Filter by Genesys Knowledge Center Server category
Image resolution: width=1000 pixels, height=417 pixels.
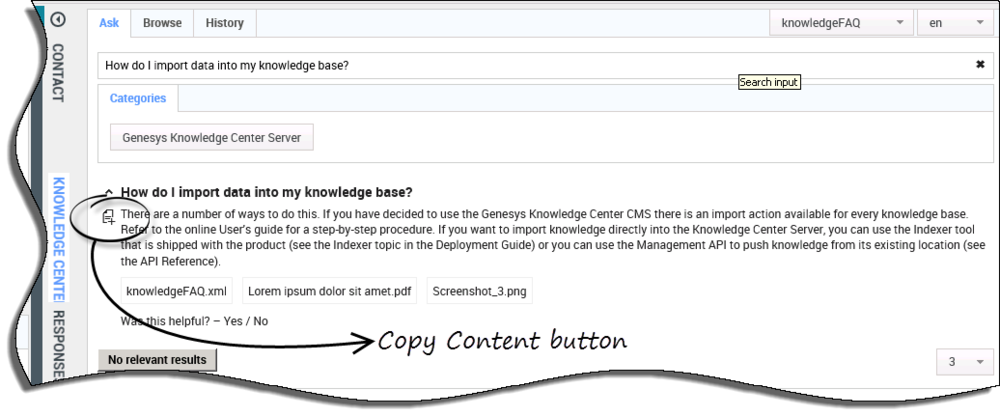point(212,137)
